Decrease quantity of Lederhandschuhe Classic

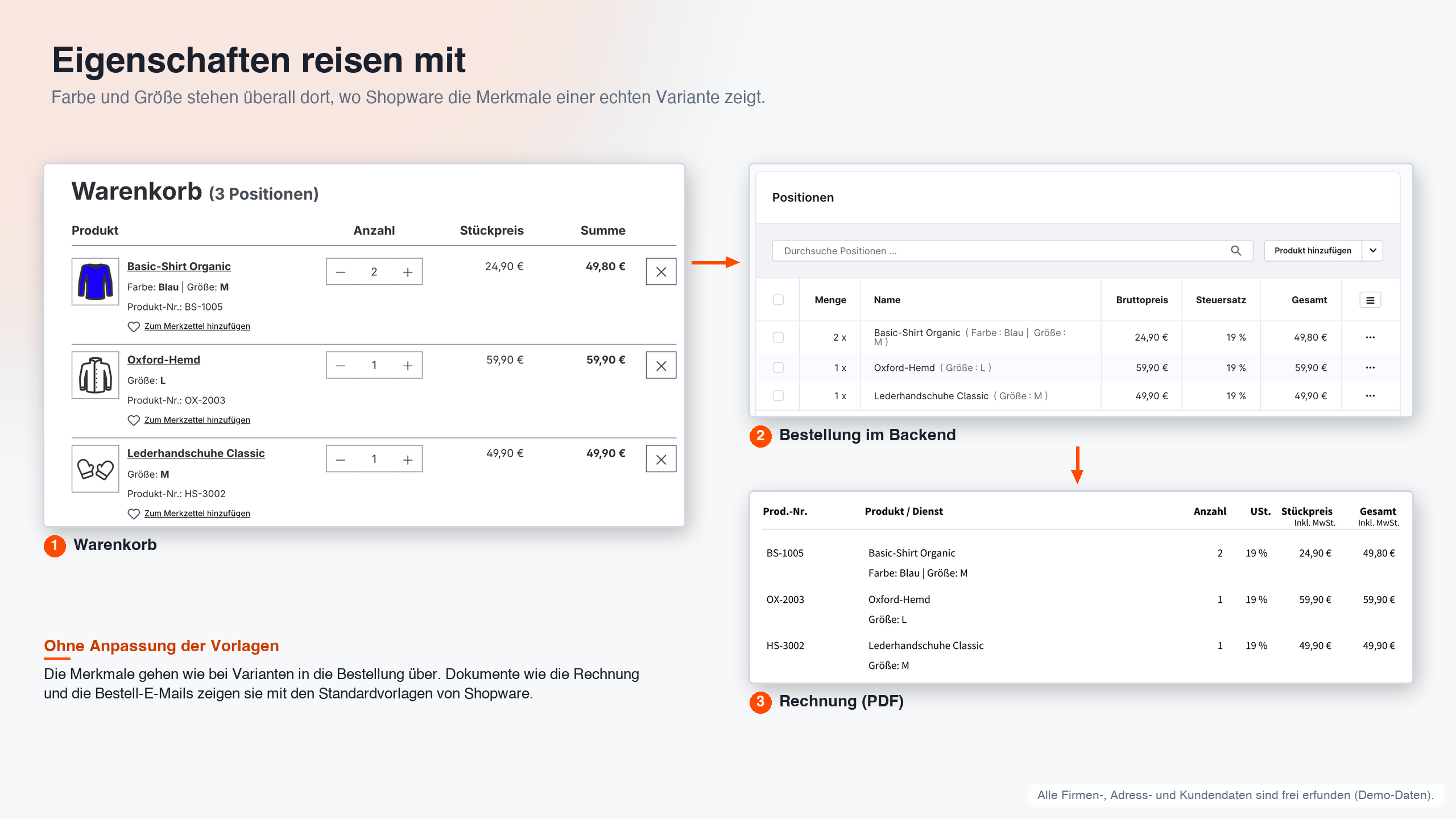point(341,460)
